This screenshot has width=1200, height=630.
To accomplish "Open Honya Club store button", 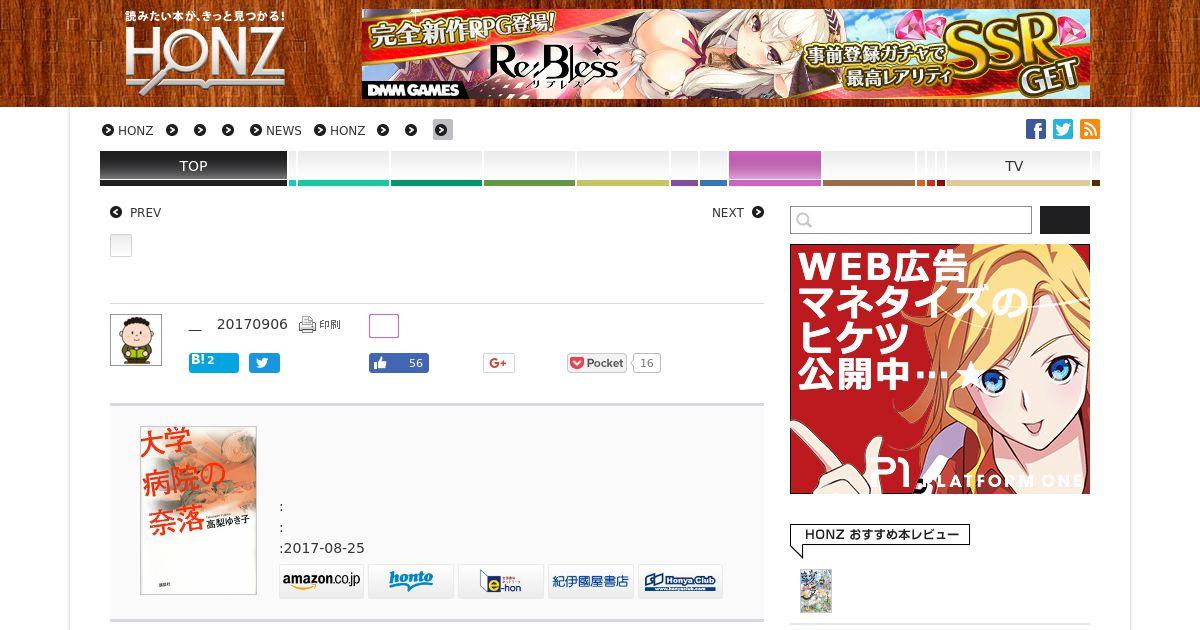I will [x=680, y=581].
